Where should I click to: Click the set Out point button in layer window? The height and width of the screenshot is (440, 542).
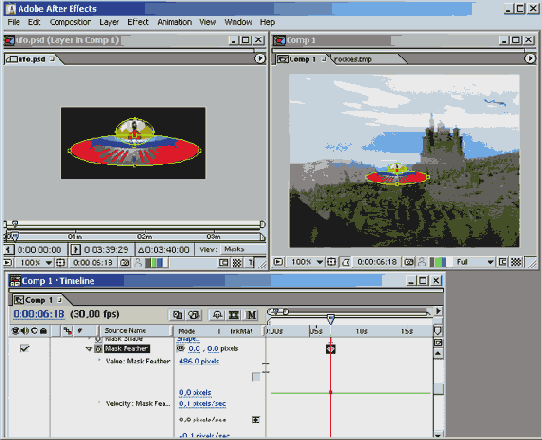(75, 250)
